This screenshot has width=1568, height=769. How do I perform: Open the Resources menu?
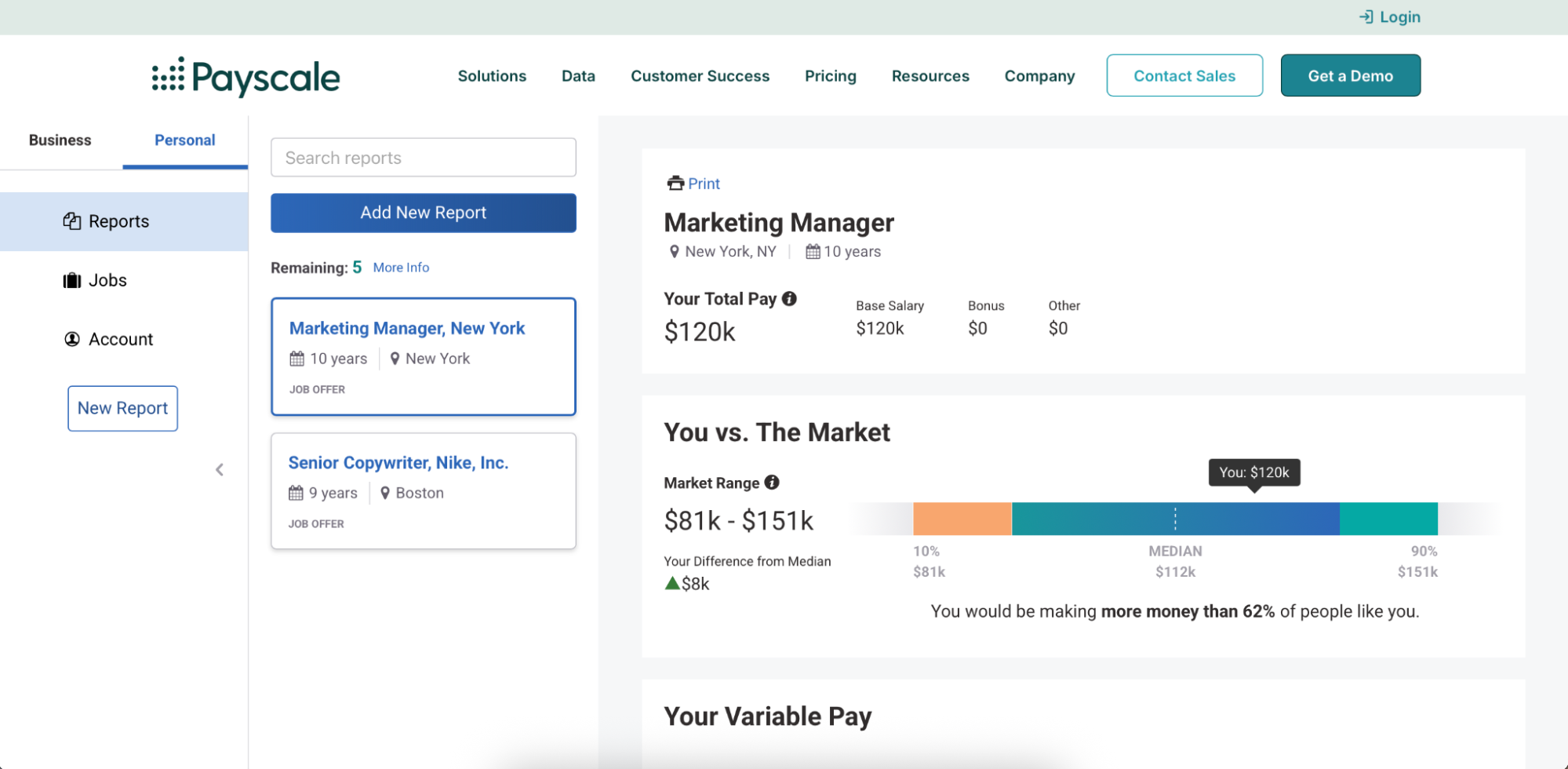pyautogui.click(x=930, y=76)
